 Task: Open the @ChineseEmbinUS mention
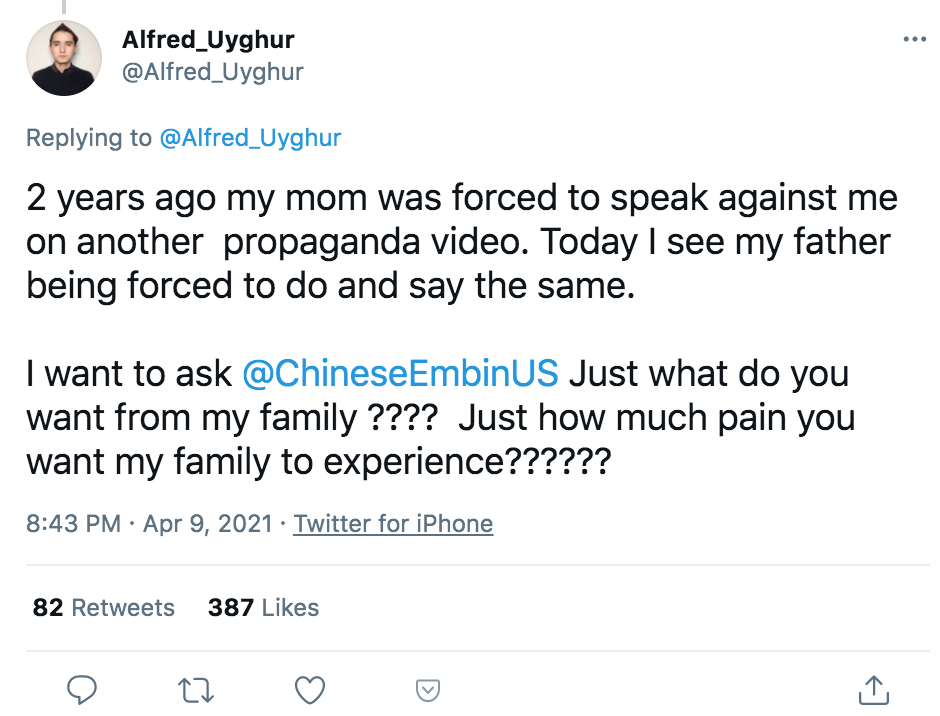coord(400,373)
